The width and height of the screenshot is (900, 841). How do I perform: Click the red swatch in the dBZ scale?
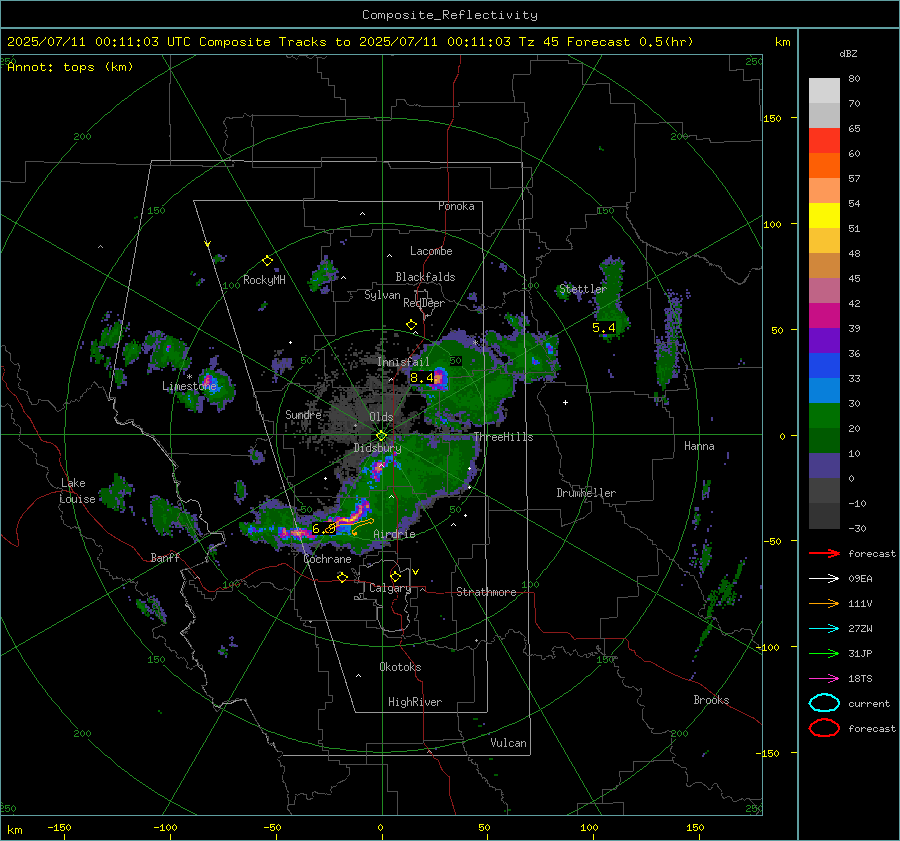pos(824,140)
